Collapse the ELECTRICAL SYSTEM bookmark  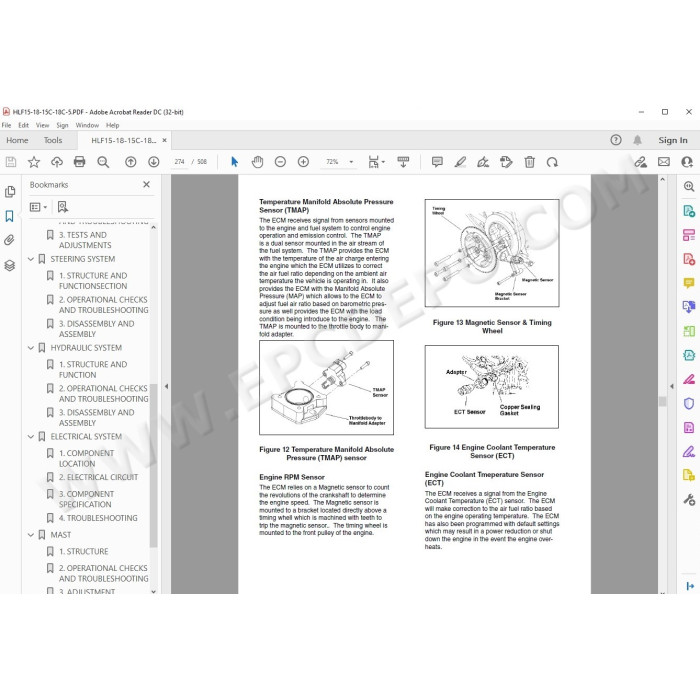(31, 437)
